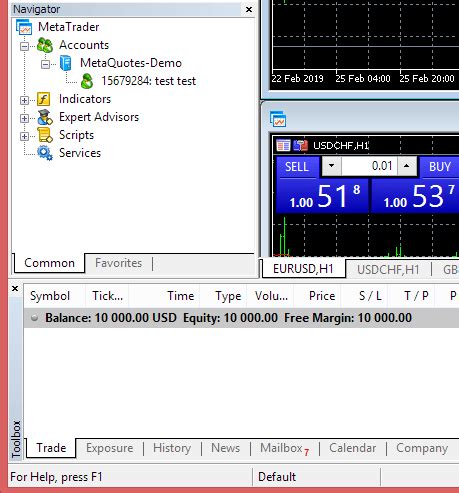
Task: Increase trade volume with the up arrow
Action: tap(407, 166)
